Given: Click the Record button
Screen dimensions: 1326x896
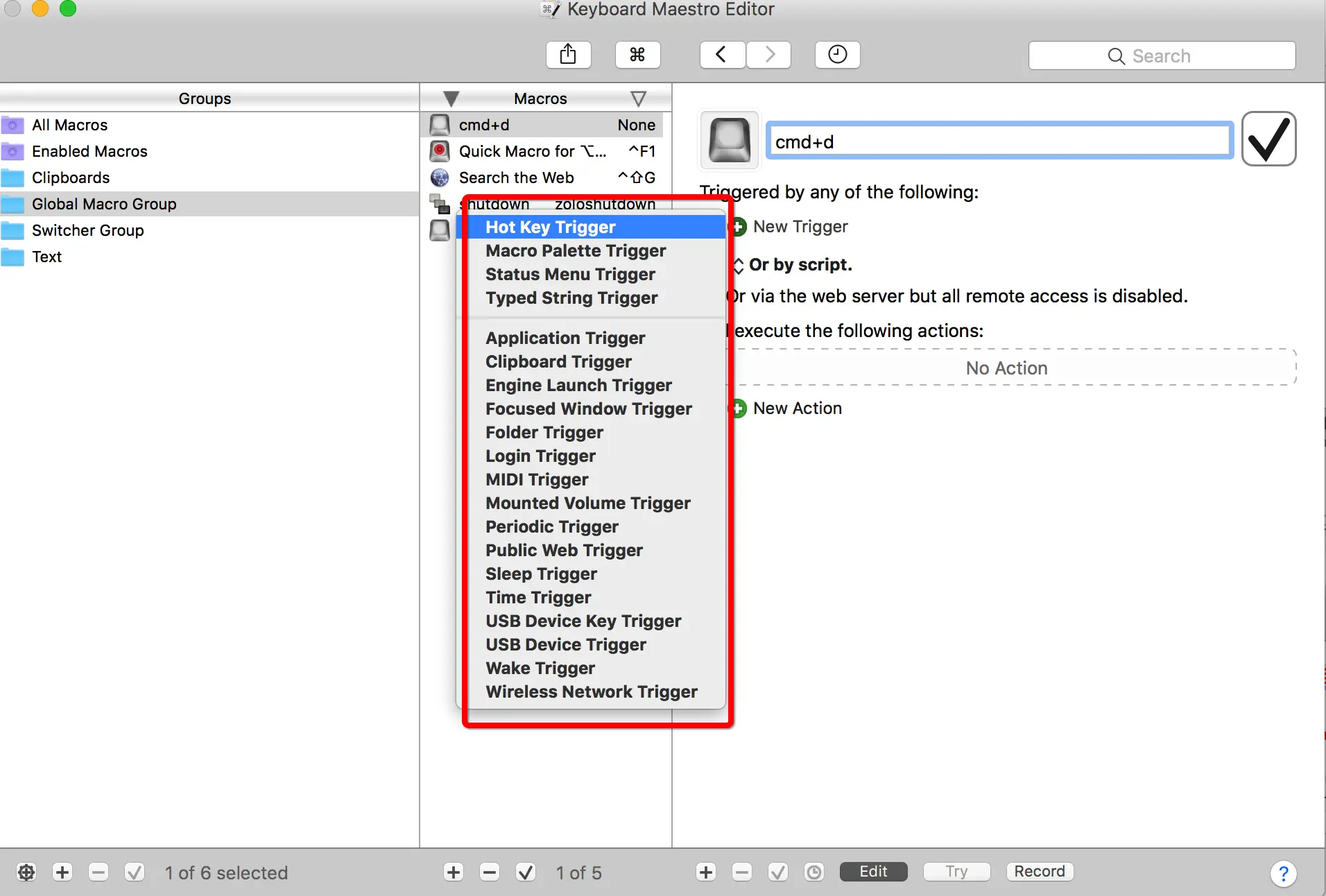Looking at the screenshot, I should [1040, 872].
